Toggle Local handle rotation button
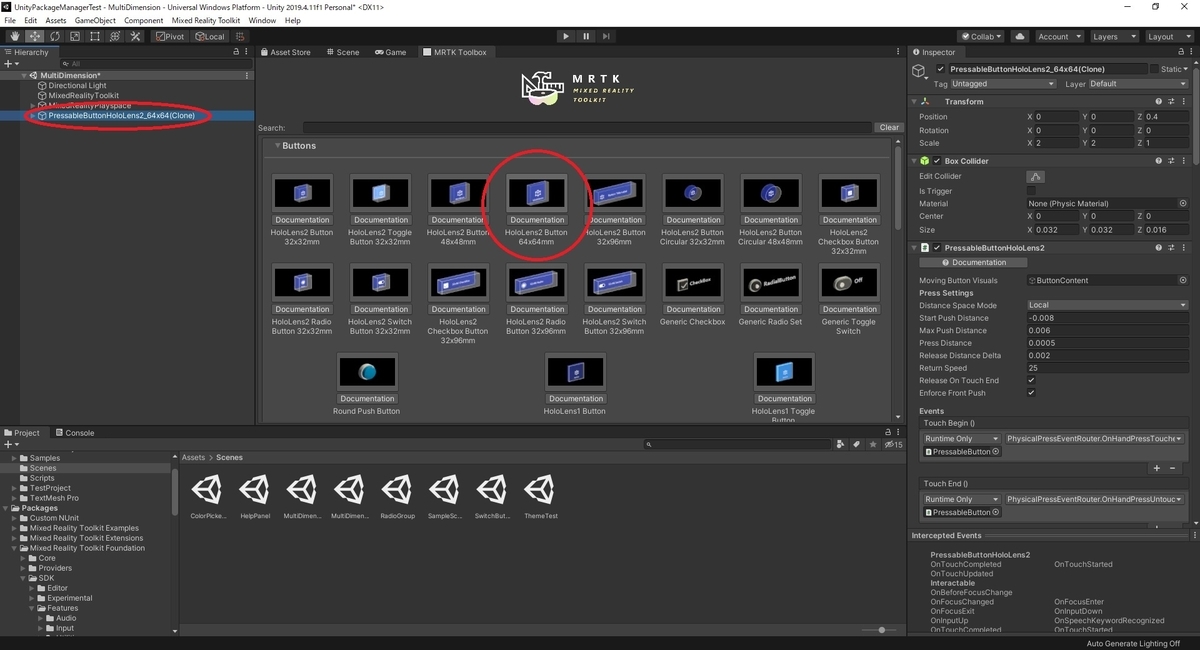 coord(209,36)
